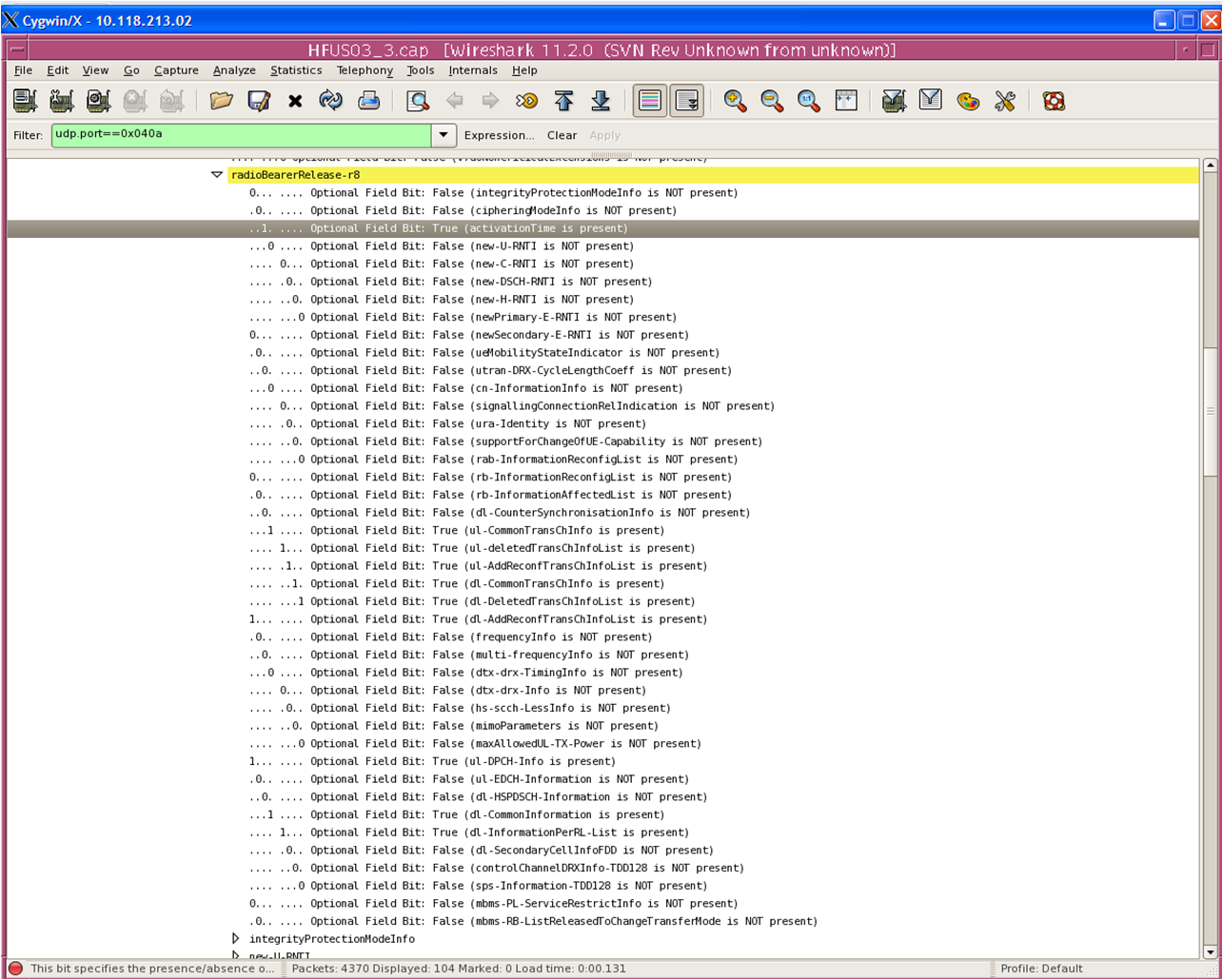Reset zoom to normal size icon
Viewport: 1223px width, 980px height.
[x=809, y=101]
